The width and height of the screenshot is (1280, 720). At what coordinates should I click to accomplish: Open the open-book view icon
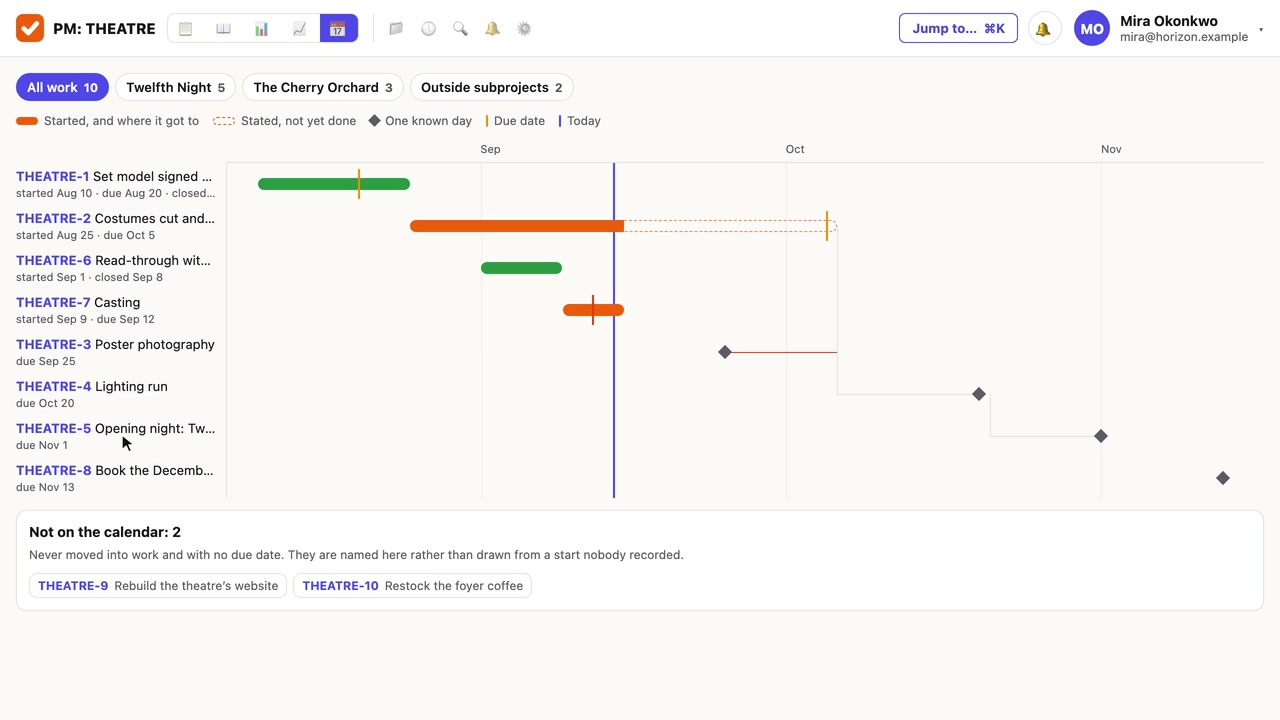tap(223, 28)
